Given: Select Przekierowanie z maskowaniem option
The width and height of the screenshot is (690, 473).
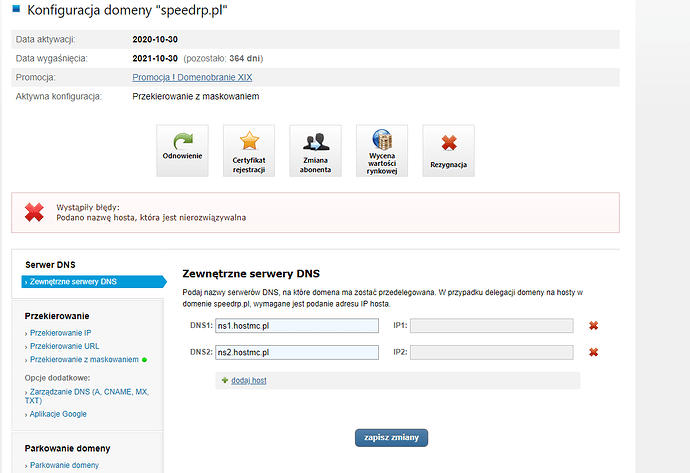Looking at the screenshot, I should point(84,359).
